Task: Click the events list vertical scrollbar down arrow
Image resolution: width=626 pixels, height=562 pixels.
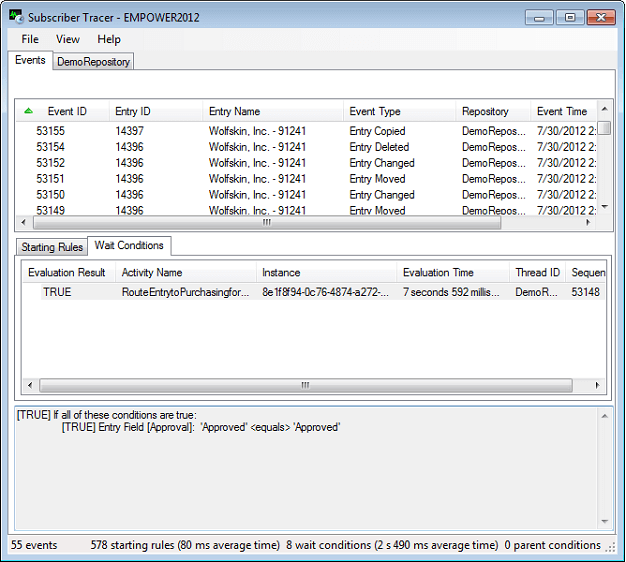Action: pyautogui.click(x=604, y=207)
